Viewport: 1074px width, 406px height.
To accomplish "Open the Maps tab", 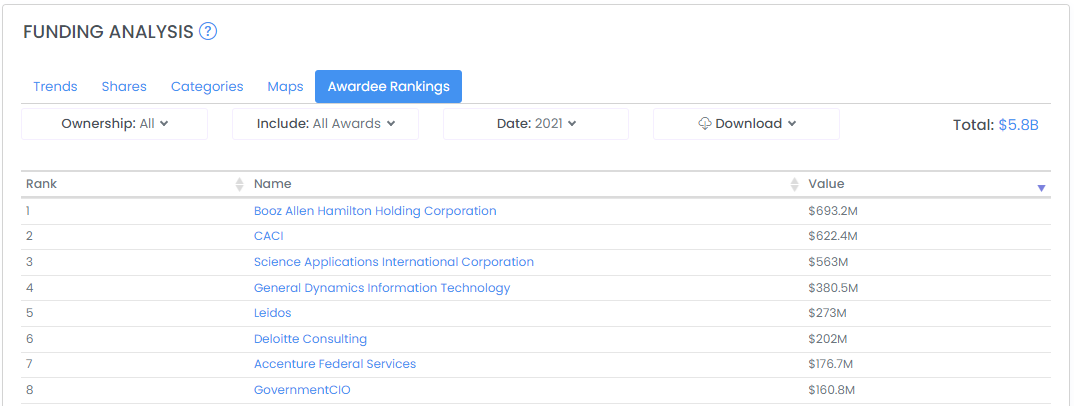I will (285, 86).
